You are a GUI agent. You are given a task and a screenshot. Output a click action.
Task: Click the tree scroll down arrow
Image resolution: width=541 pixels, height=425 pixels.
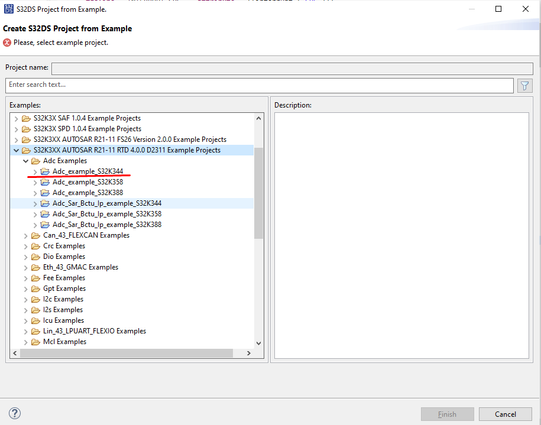coord(258,343)
